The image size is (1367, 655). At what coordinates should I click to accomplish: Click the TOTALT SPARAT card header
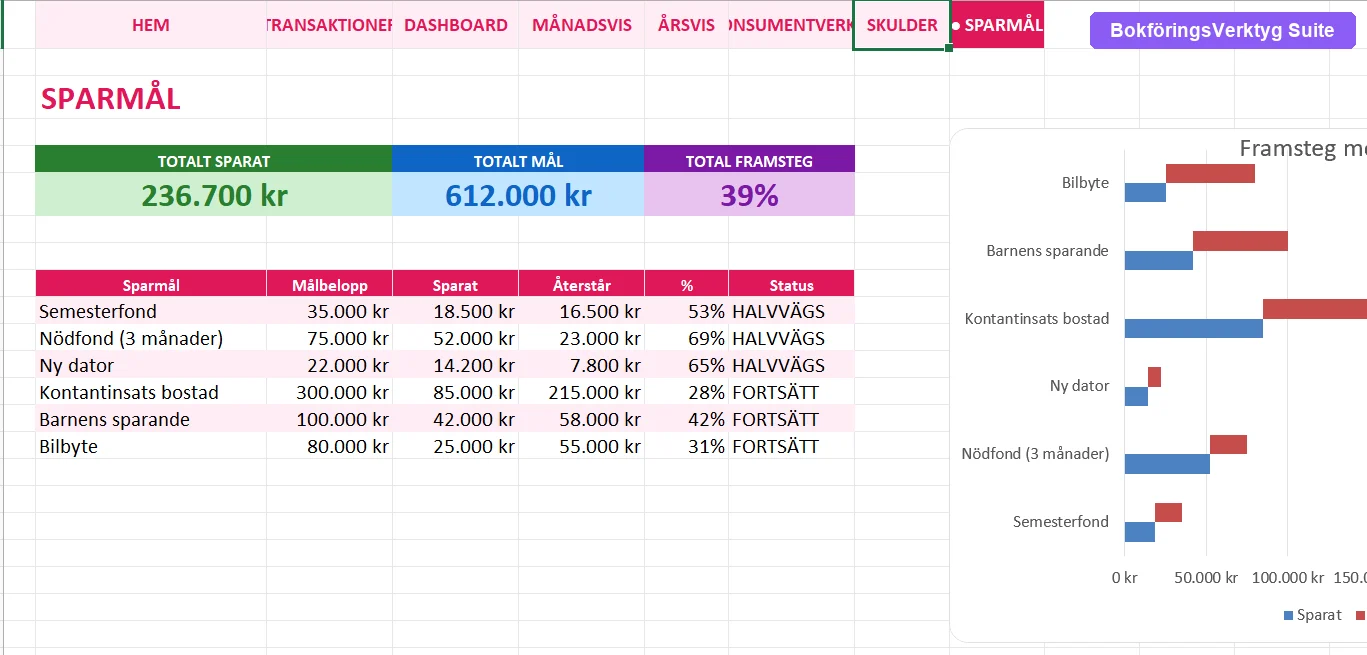(x=214, y=160)
